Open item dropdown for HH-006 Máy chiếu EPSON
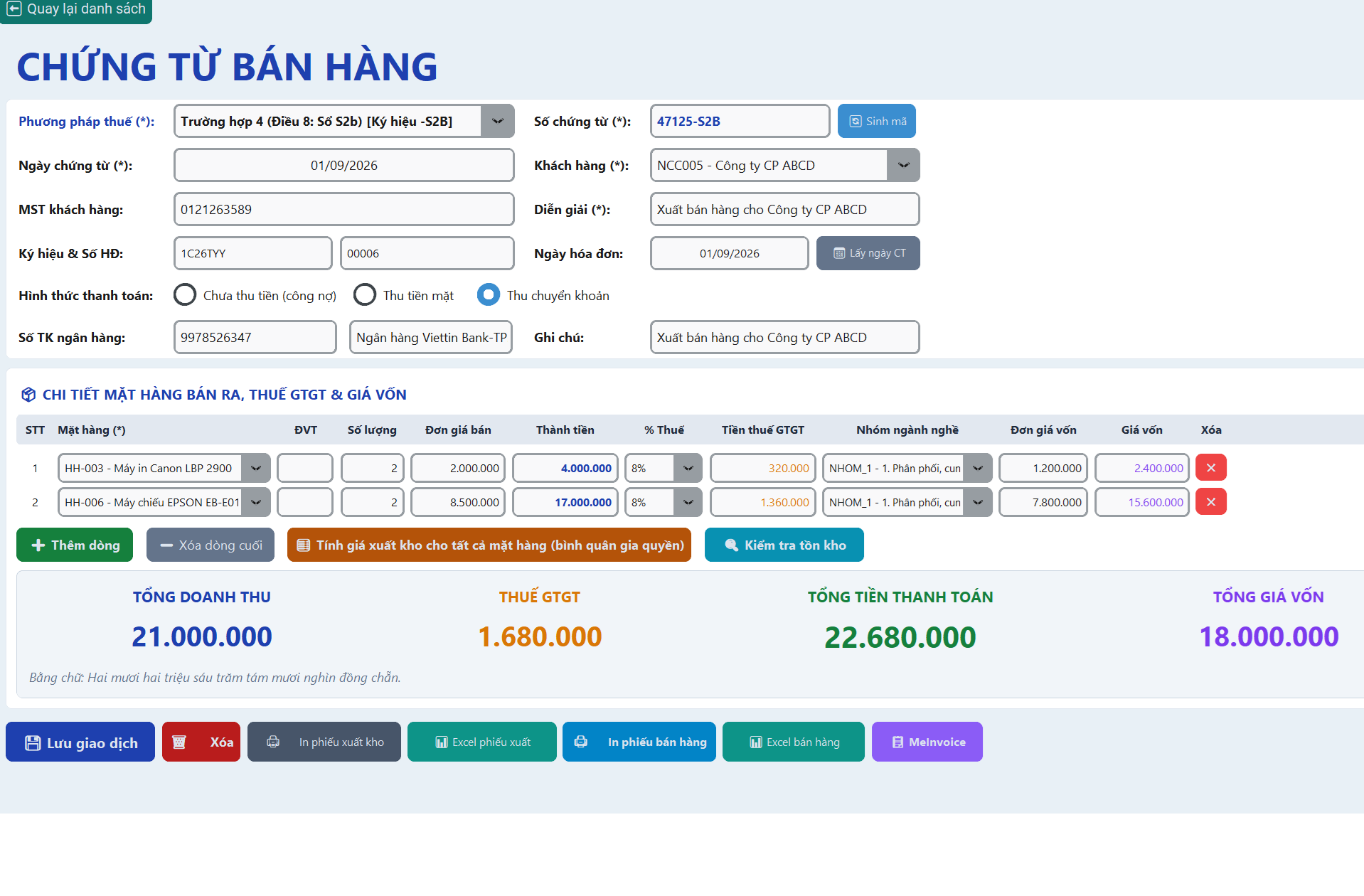 [256, 502]
